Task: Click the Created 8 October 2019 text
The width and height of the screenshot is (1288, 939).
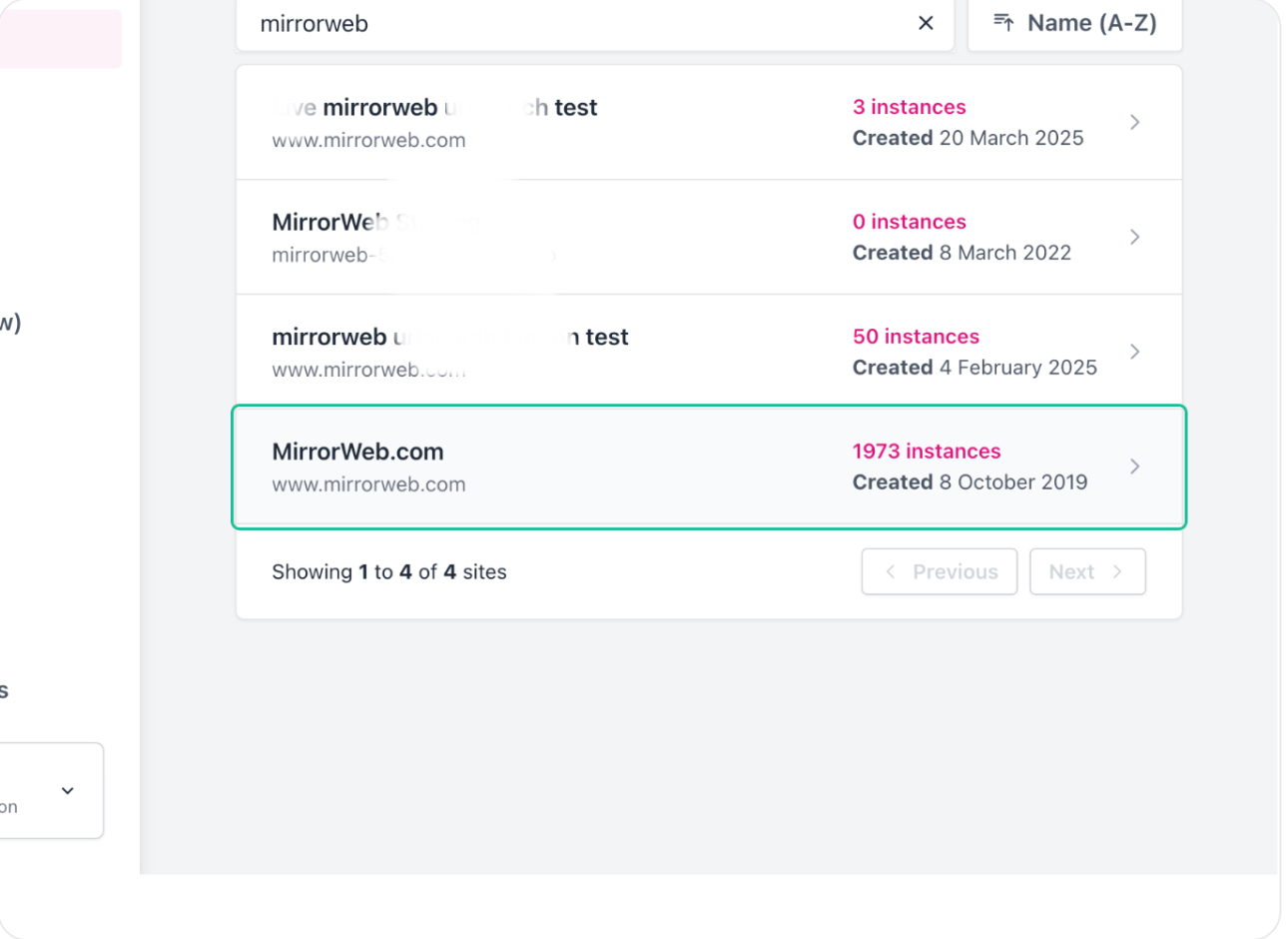Action: coord(969,482)
